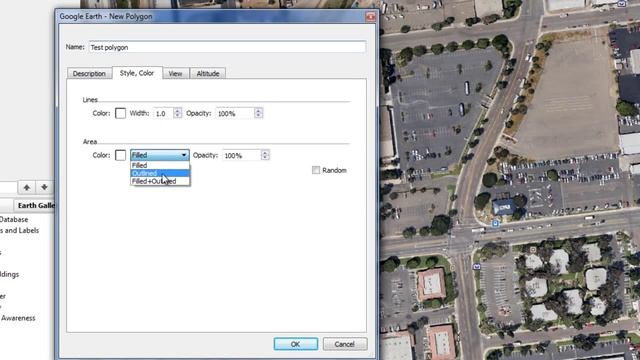
Task: Click the move down arrow button
Action: click(44, 187)
